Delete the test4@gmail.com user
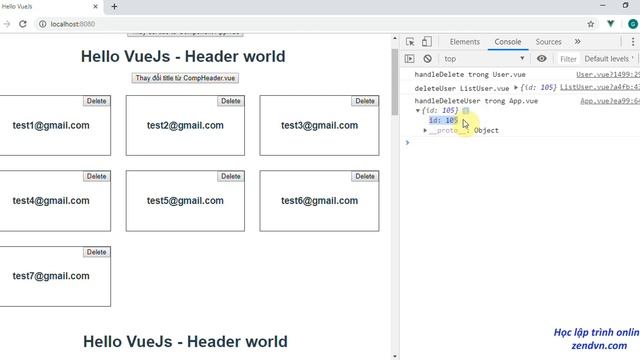The height and width of the screenshot is (360, 640). (x=97, y=176)
